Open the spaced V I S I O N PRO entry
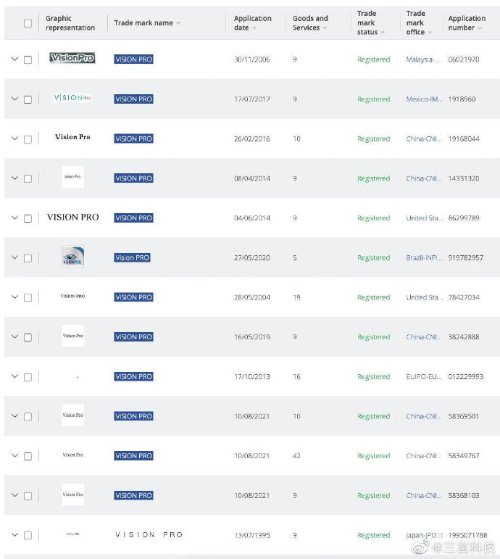The image size is (500, 559). (149, 535)
